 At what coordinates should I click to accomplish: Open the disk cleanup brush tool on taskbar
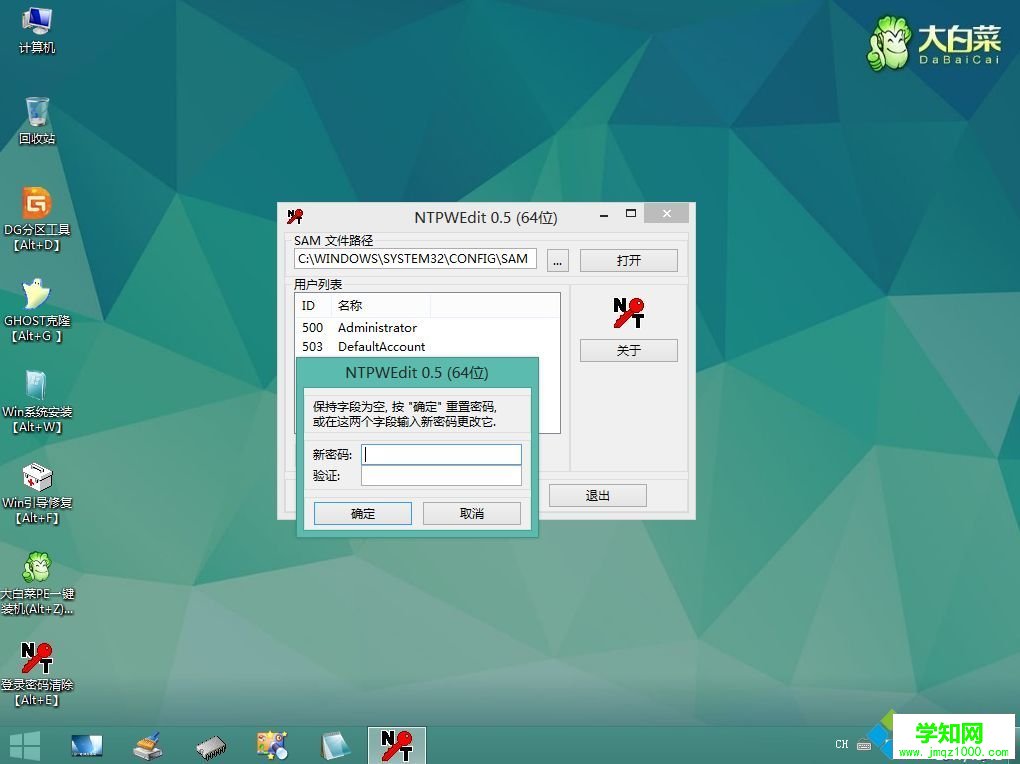tap(148, 744)
